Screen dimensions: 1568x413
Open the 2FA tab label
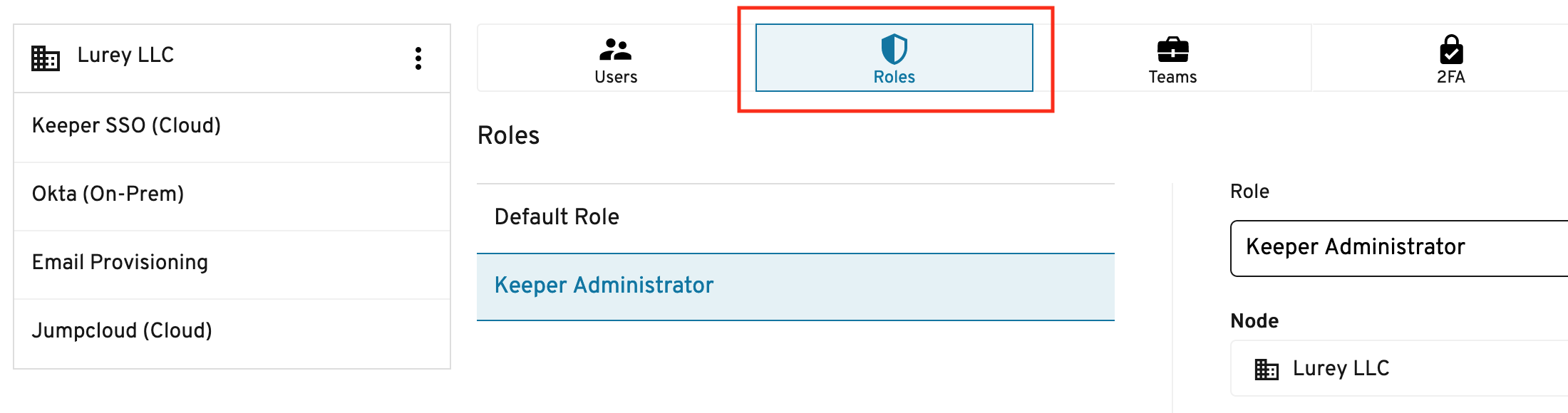click(x=1451, y=77)
